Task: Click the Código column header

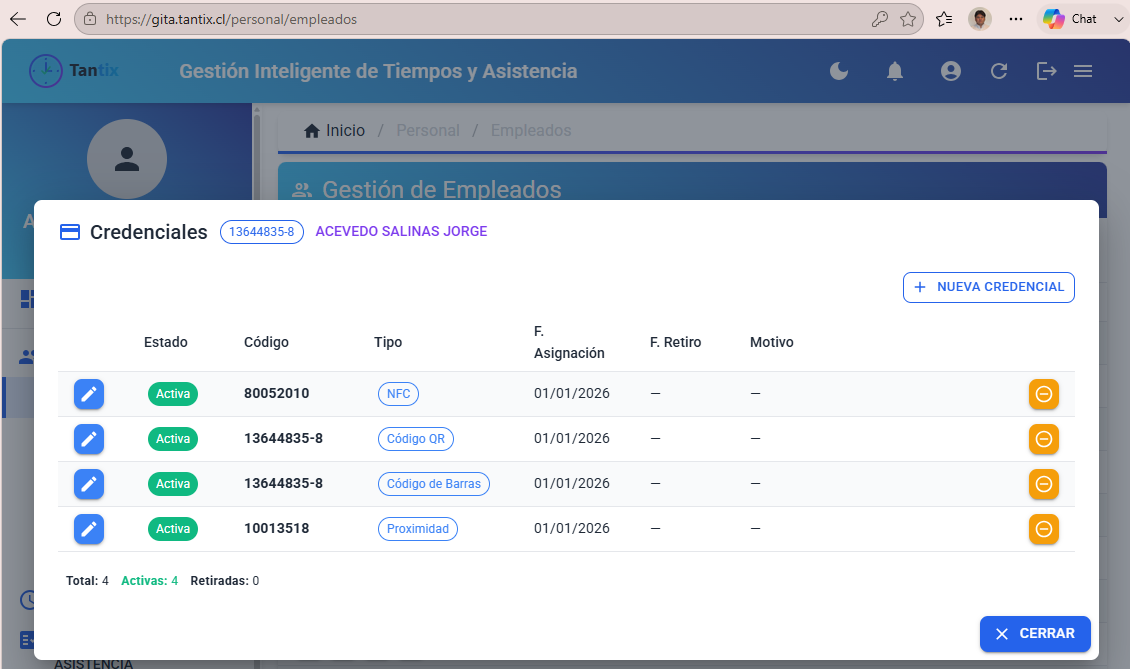Action: point(266,342)
